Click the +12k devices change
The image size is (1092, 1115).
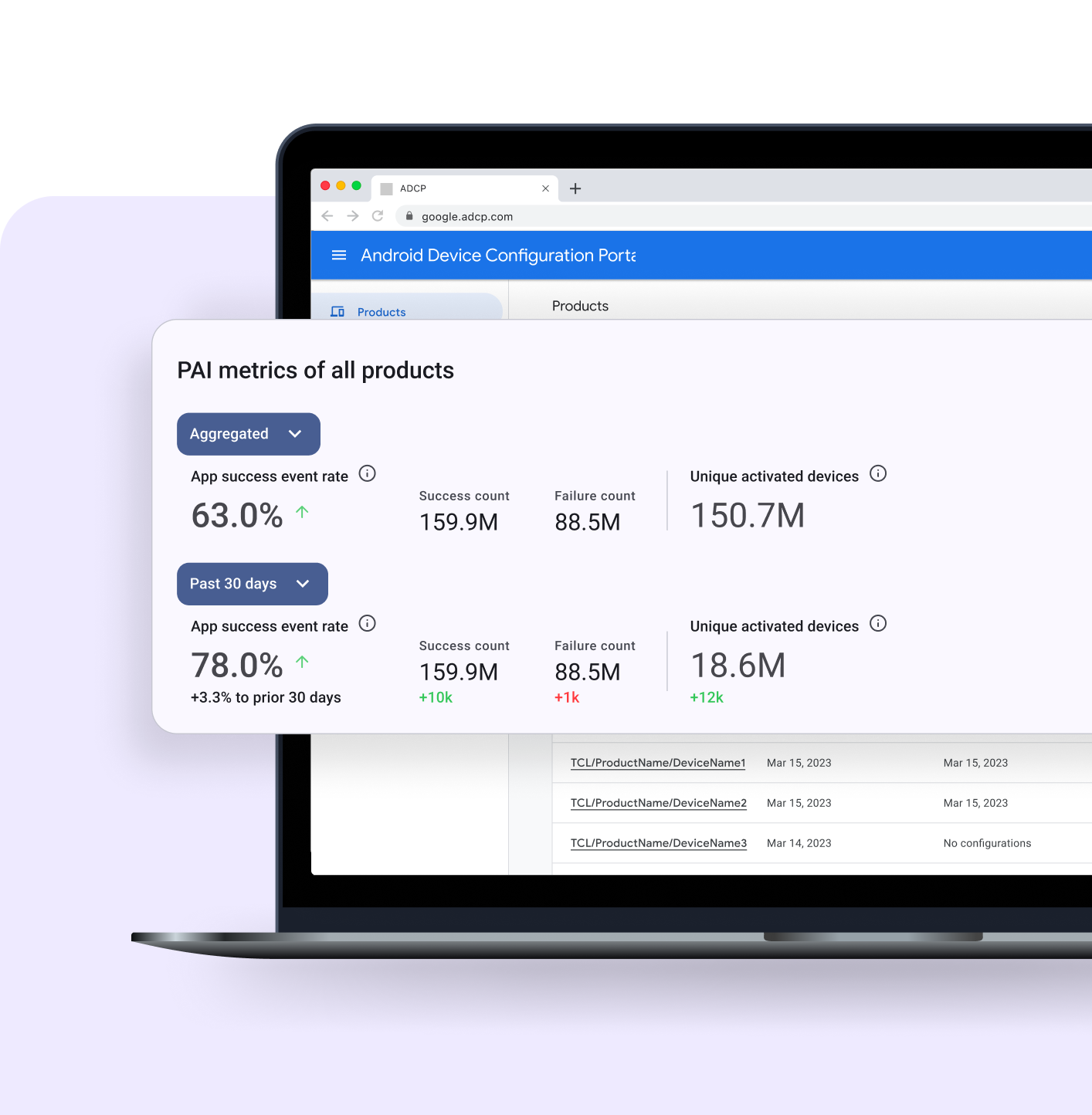(x=707, y=697)
